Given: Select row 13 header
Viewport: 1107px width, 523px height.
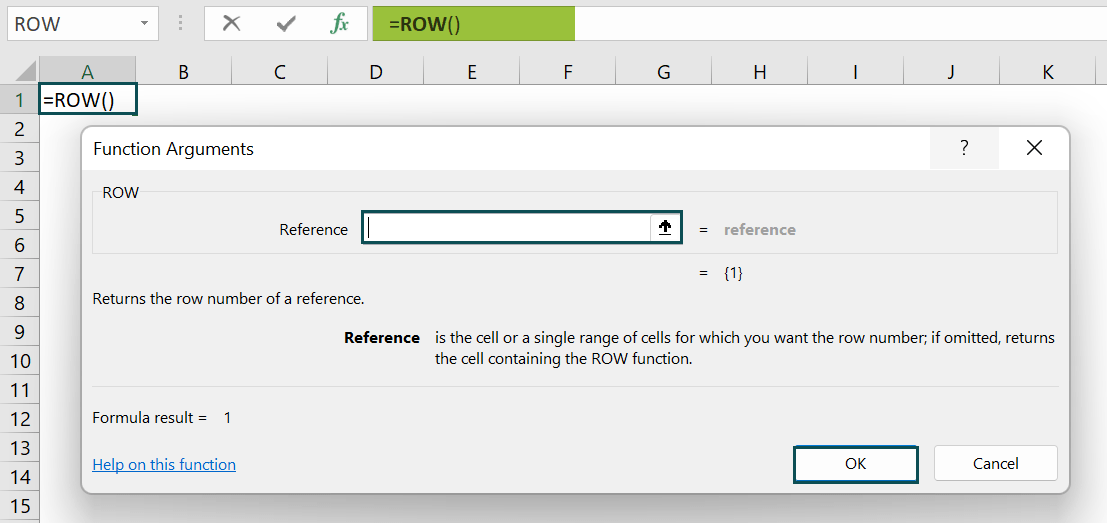Looking at the screenshot, I should (20, 447).
